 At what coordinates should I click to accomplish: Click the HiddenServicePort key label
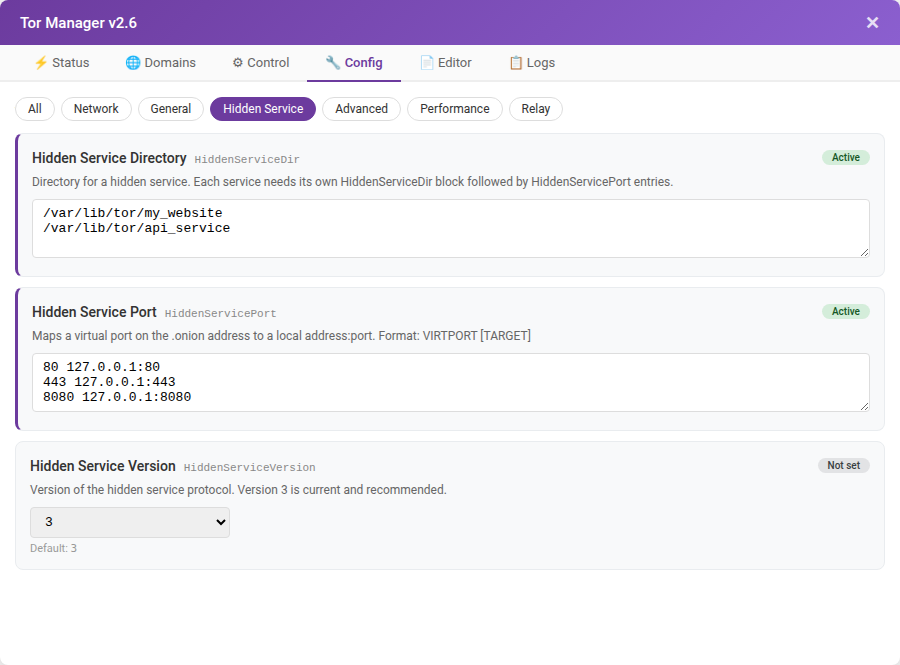[x=220, y=313]
